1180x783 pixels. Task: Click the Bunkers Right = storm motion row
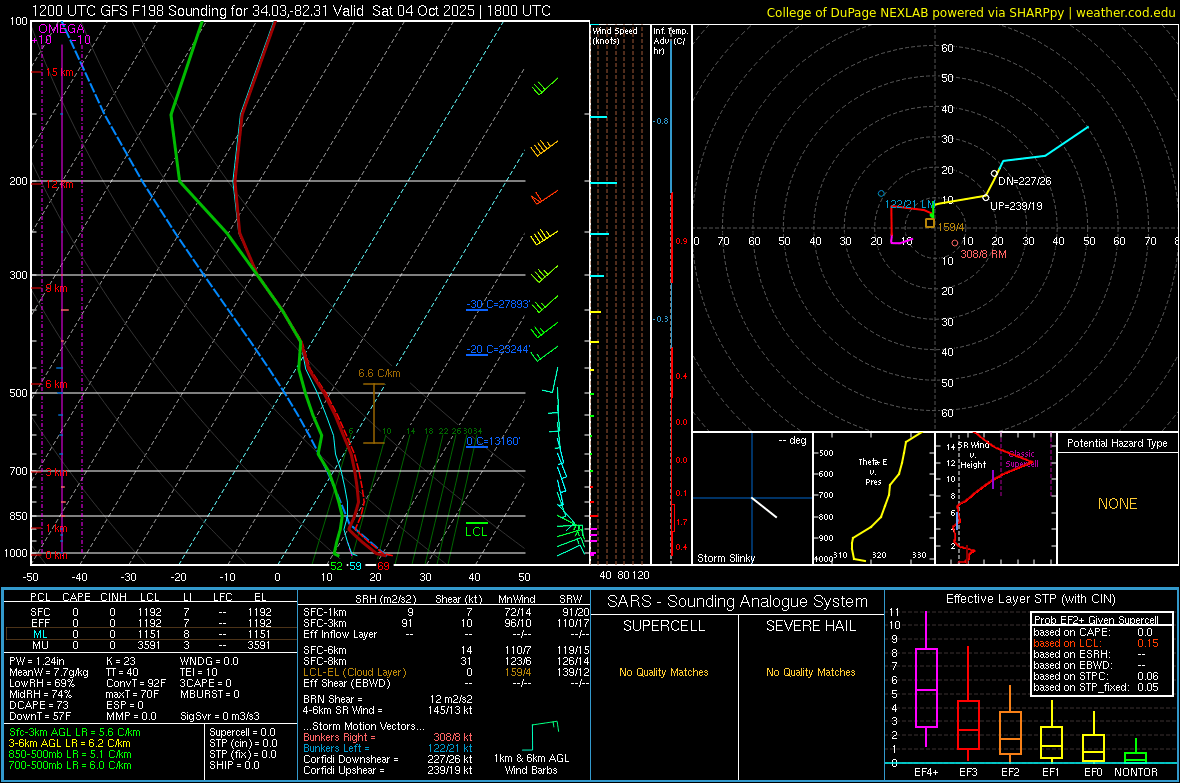pyautogui.click(x=388, y=737)
